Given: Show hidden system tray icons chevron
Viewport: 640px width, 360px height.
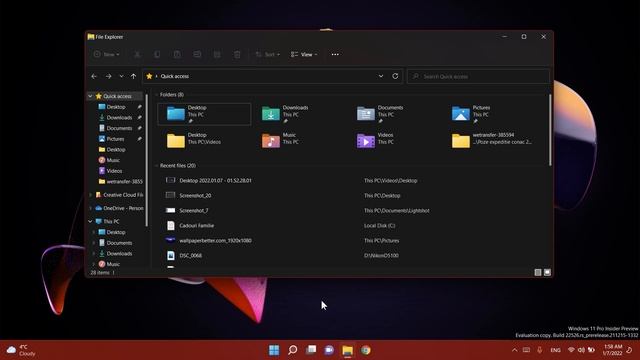Looking at the screenshot, I should click(x=514, y=350).
